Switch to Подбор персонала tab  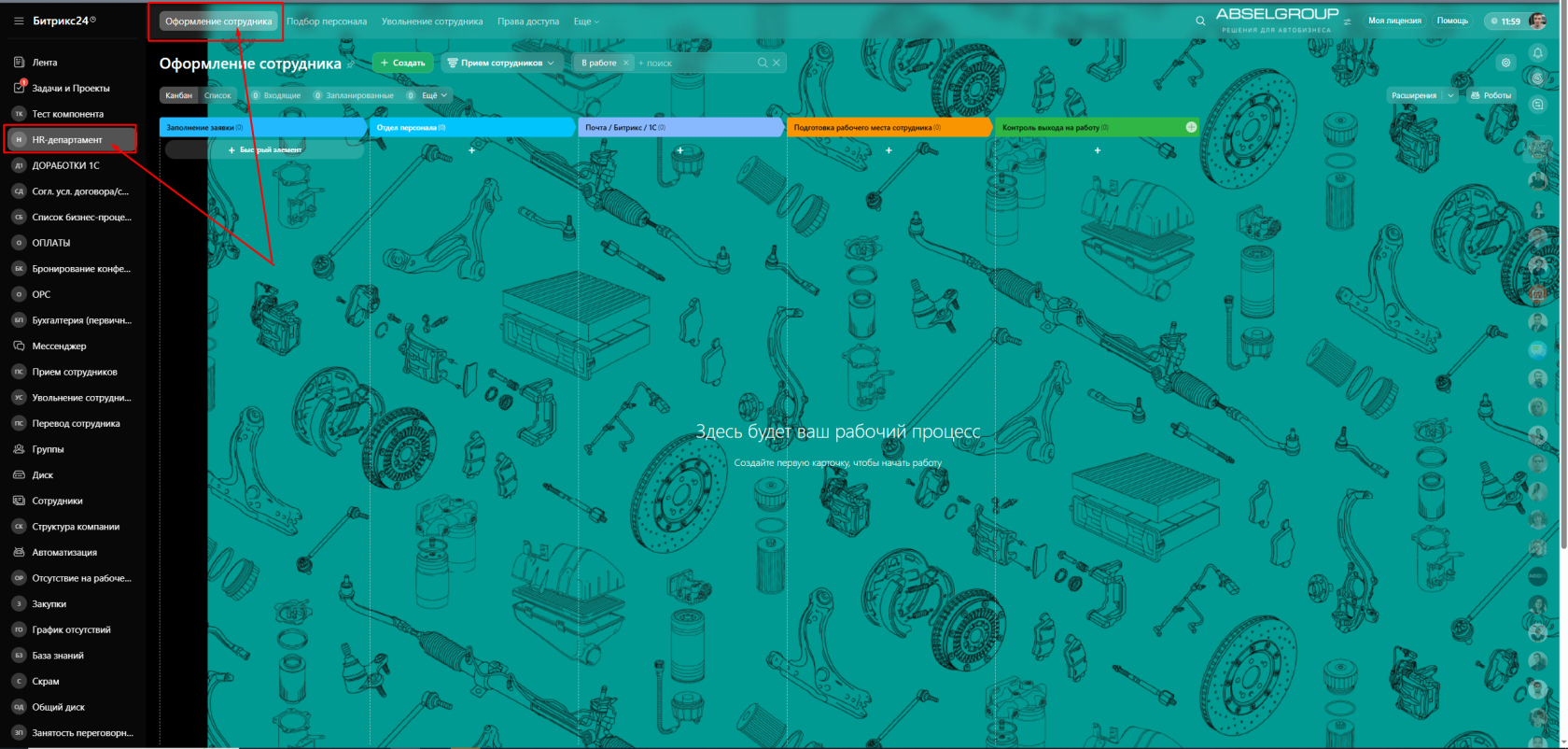(x=327, y=21)
